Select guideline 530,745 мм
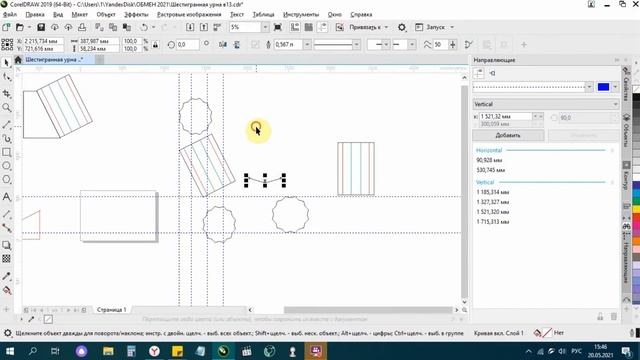 pos(491,170)
